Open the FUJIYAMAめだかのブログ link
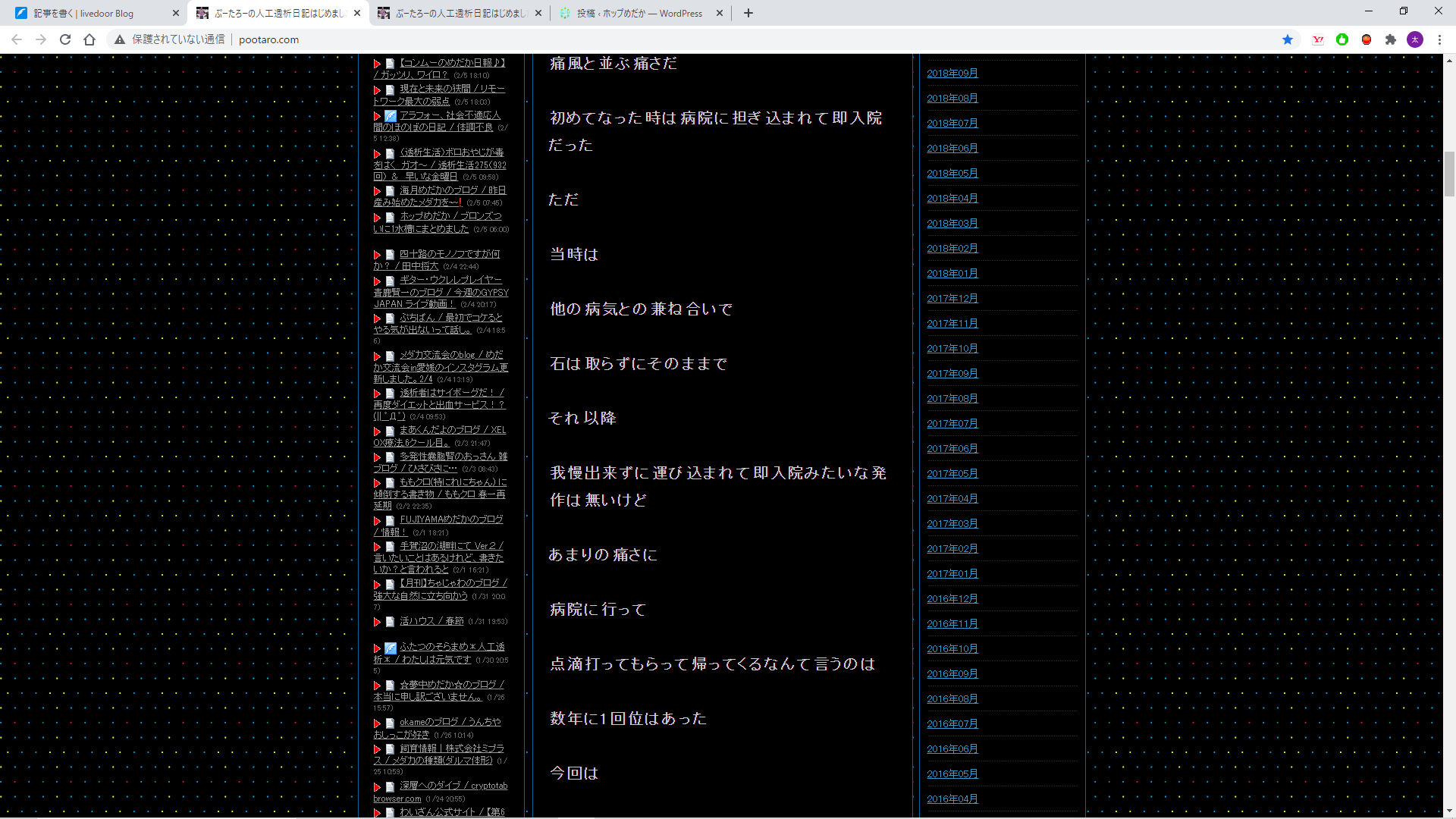1456x819 pixels. coord(451,519)
